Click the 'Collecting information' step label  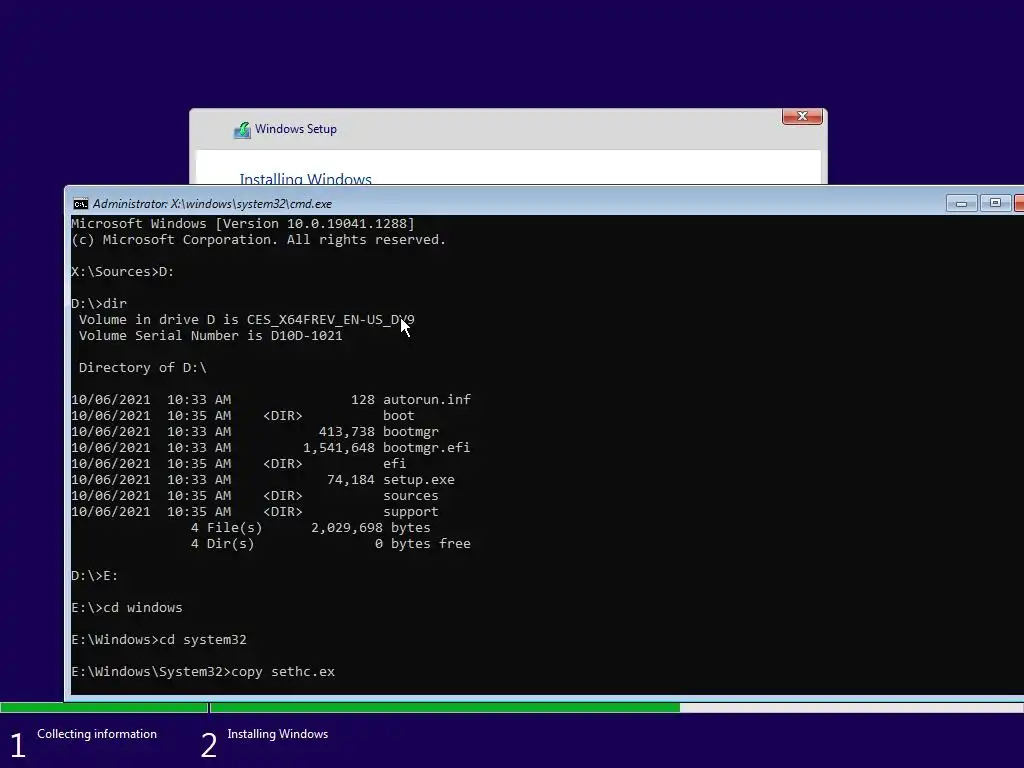click(x=97, y=734)
